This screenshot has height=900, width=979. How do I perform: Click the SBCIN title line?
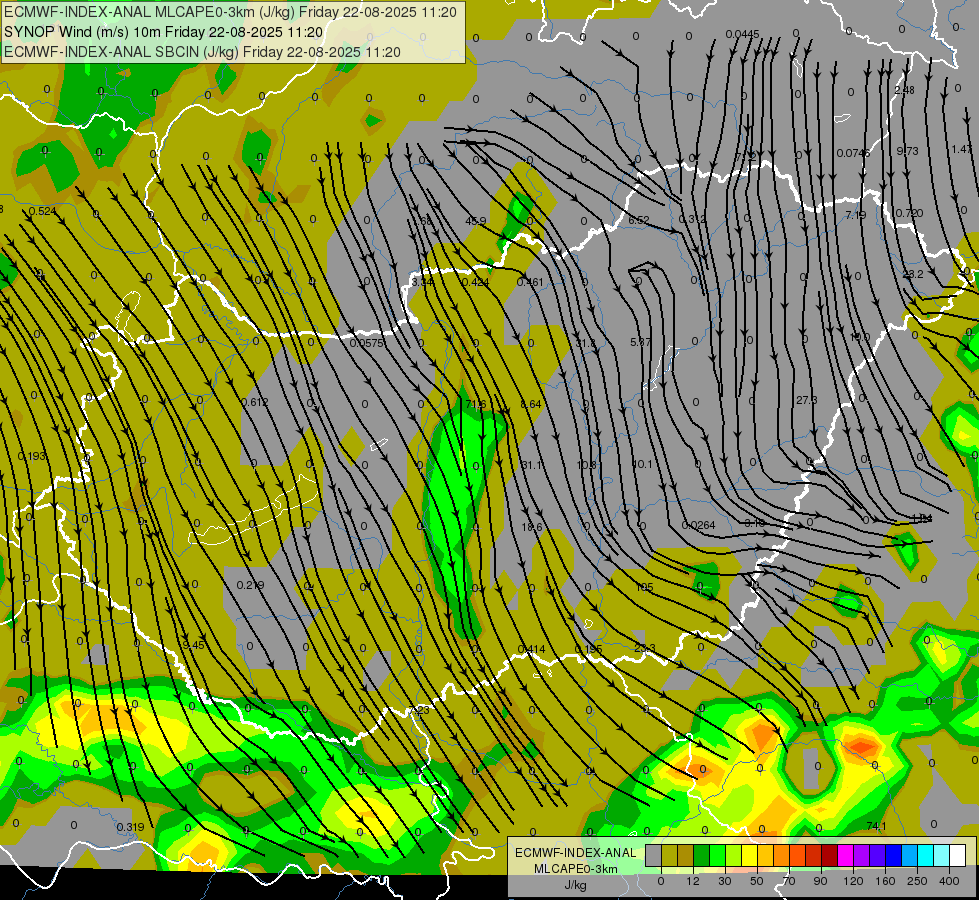pyautogui.click(x=202, y=52)
